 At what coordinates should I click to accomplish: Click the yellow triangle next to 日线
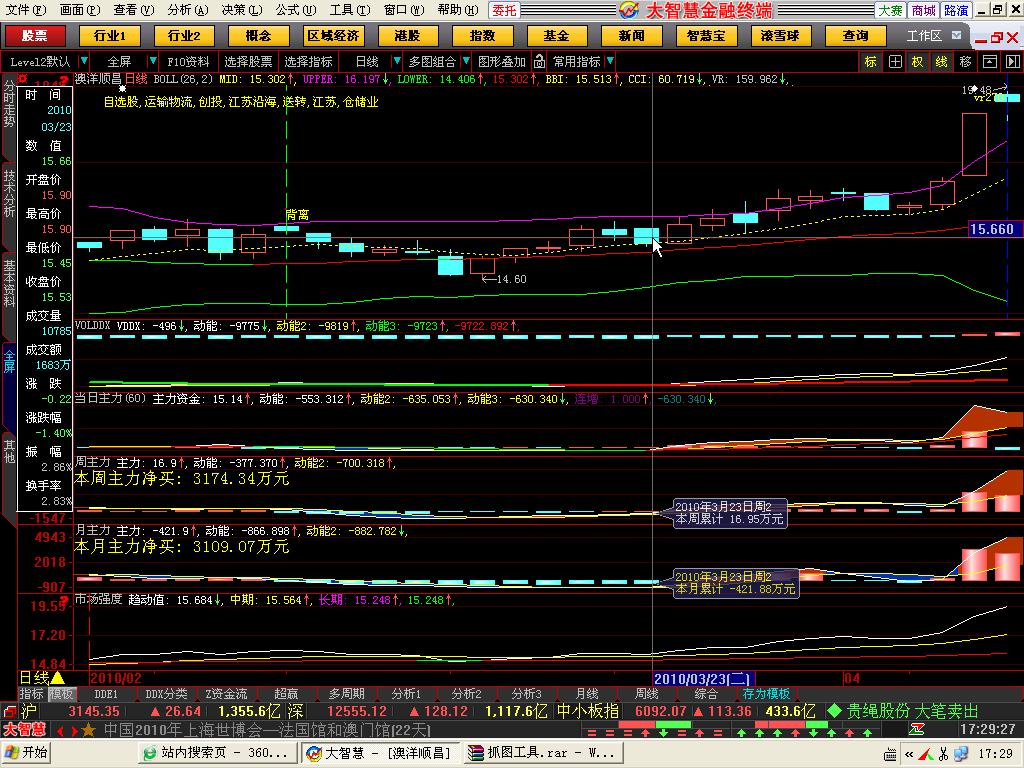pos(58,678)
